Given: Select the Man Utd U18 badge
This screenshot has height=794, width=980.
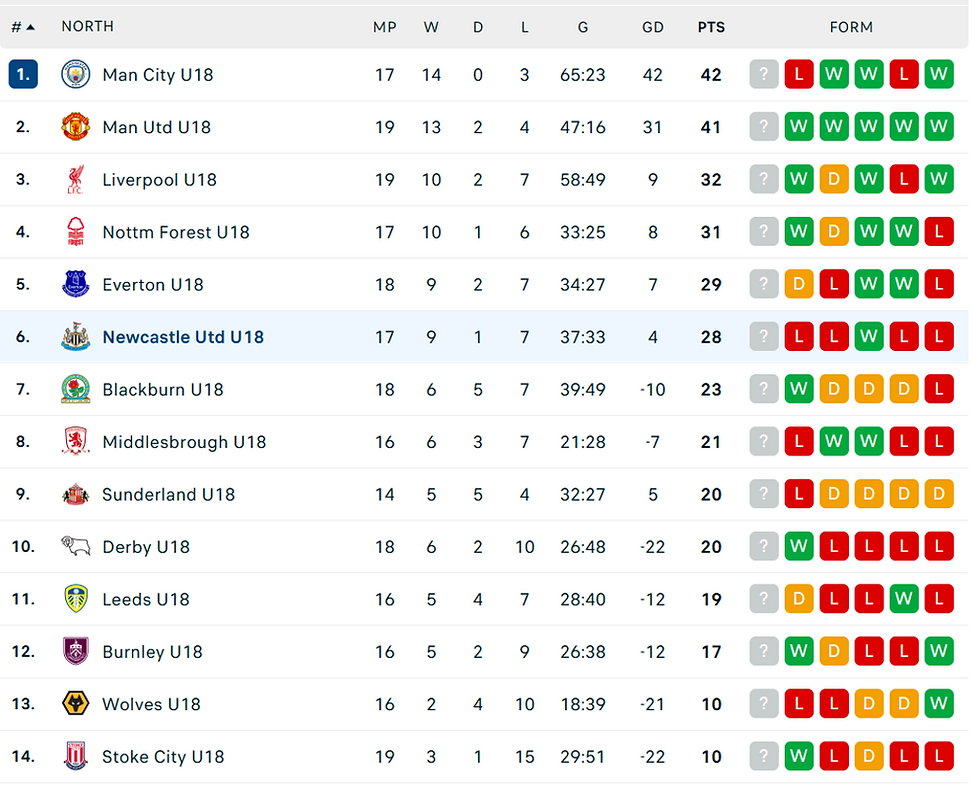Looking at the screenshot, I should 77,127.
